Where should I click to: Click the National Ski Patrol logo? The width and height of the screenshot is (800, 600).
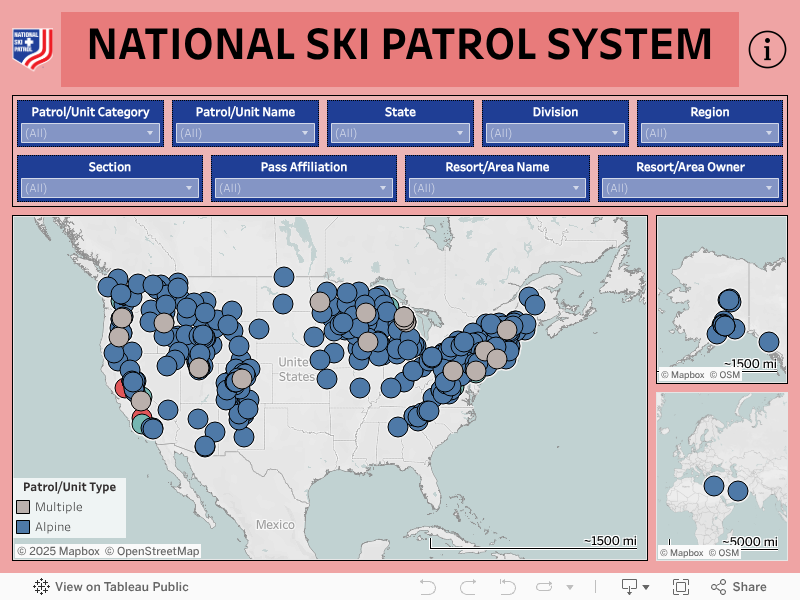coord(32,48)
